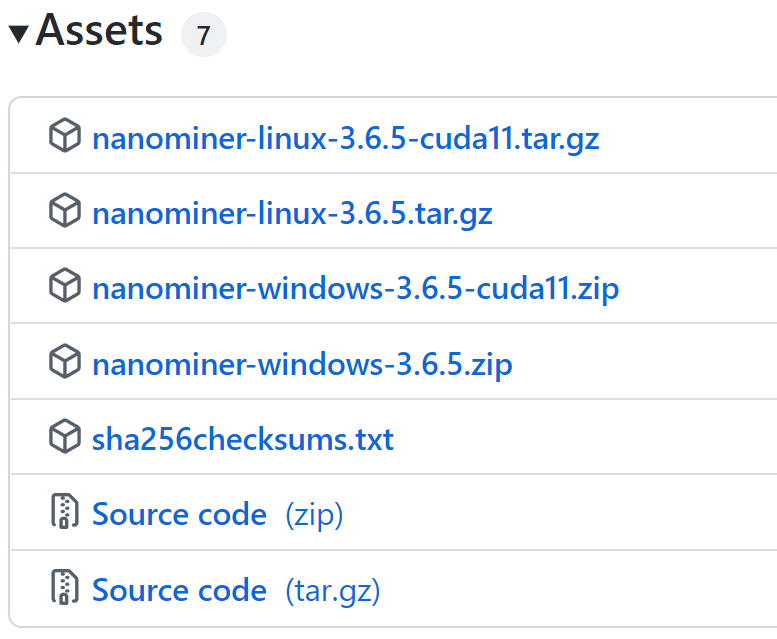Click package icon beside nanominer-linux-3.6.5.tar.gz
Viewport: 777px width, 639px height.
(65, 211)
